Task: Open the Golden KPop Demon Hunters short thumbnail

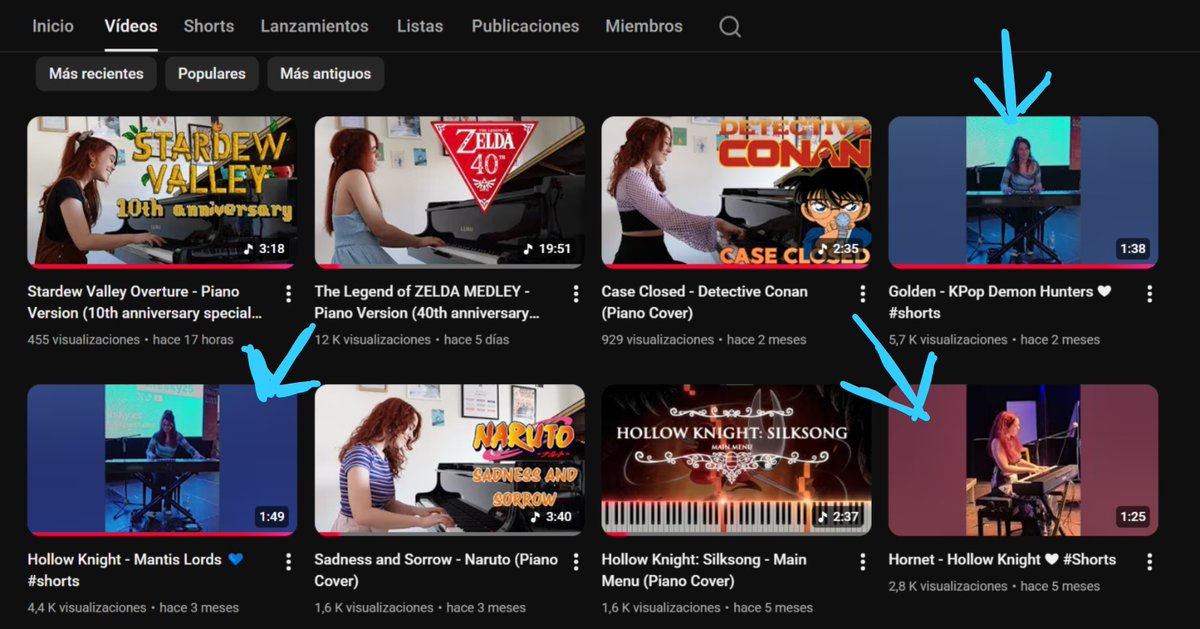Action: pos(1023,192)
